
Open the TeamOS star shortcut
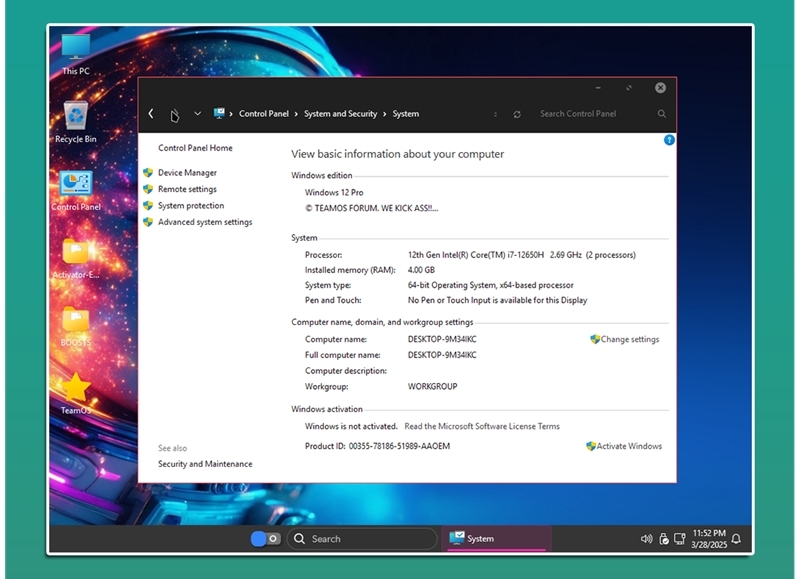76,393
